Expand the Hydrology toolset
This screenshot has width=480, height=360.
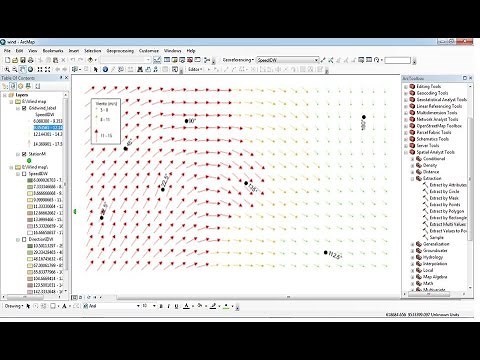point(412,257)
